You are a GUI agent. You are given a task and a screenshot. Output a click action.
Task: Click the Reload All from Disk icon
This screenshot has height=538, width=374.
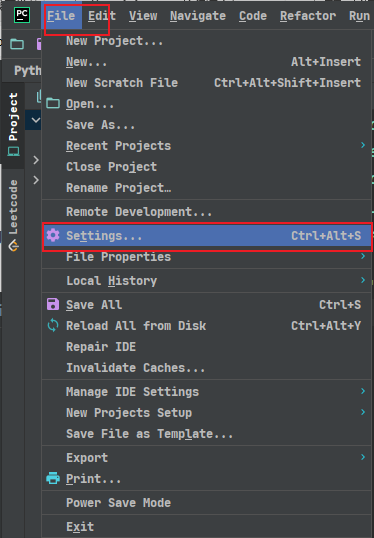click(x=53, y=325)
